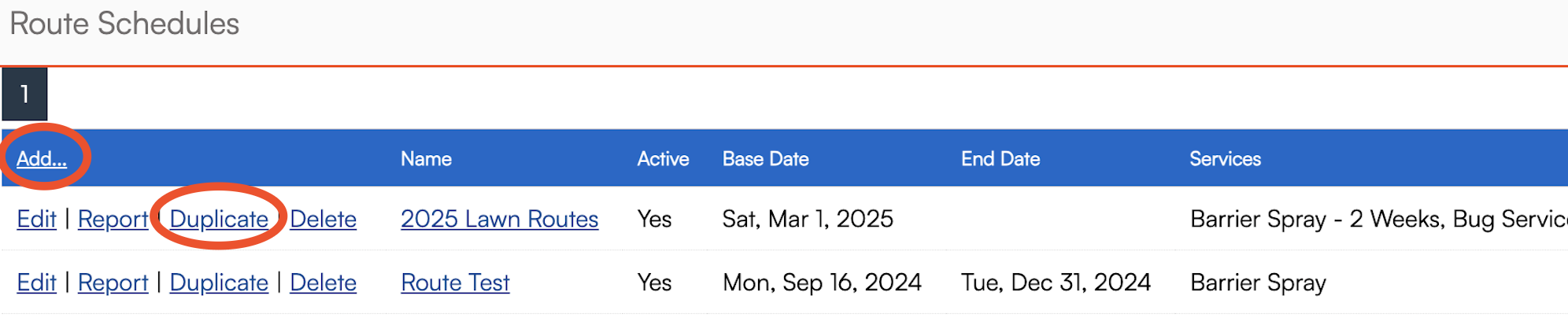1568x318 pixels.
Task: Click the Tue, Dec 31, 2024 end date cell
Action: click(1056, 283)
